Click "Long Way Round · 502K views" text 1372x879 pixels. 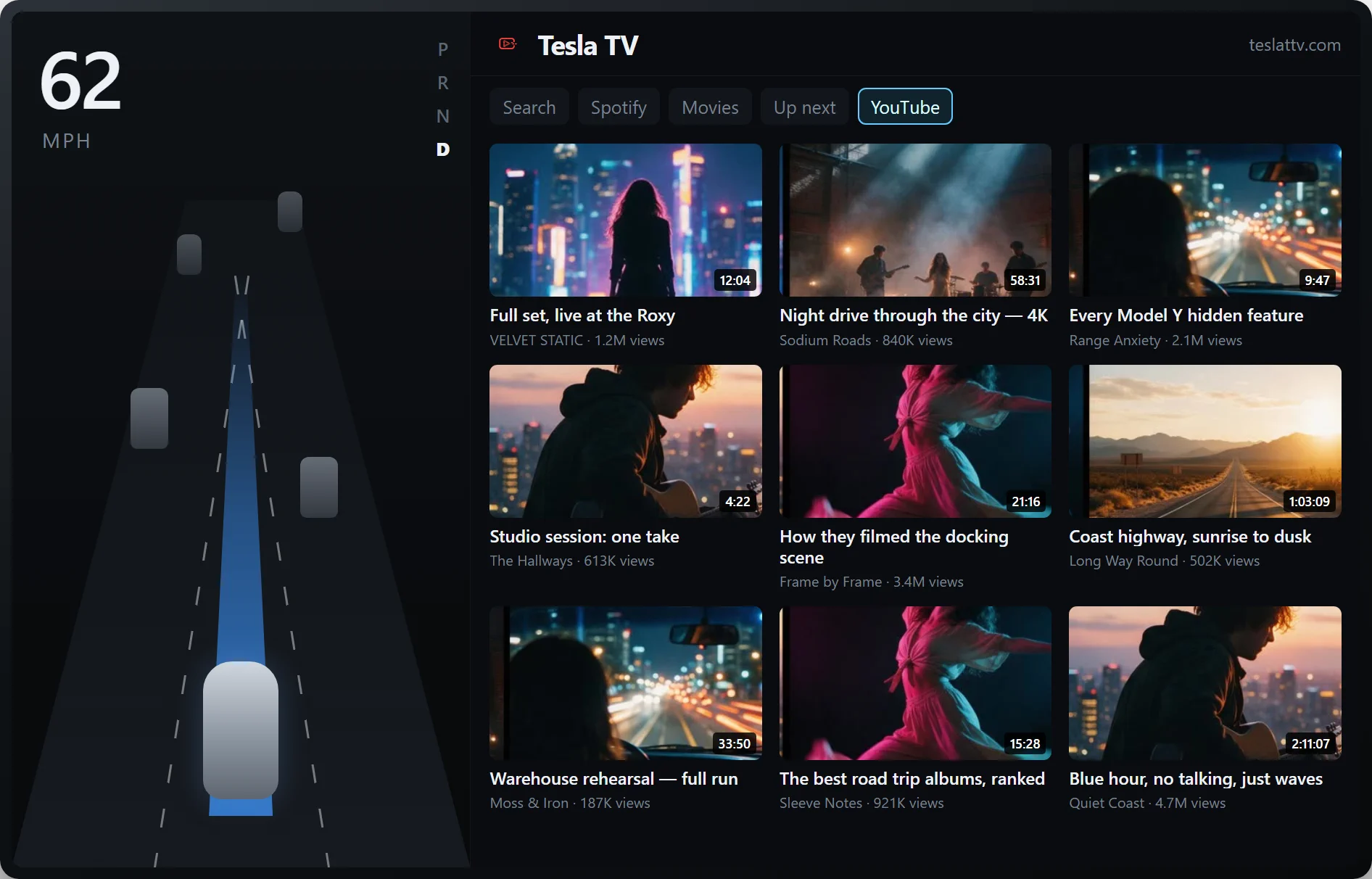pyautogui.click(x=1164, y=561)
